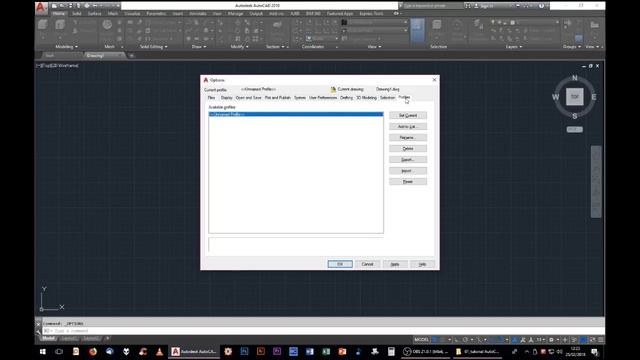Toggle Culling in the Selection panel
Image resolution: width=640 pixels, height=360 pixels.
(x=417, y=29)
